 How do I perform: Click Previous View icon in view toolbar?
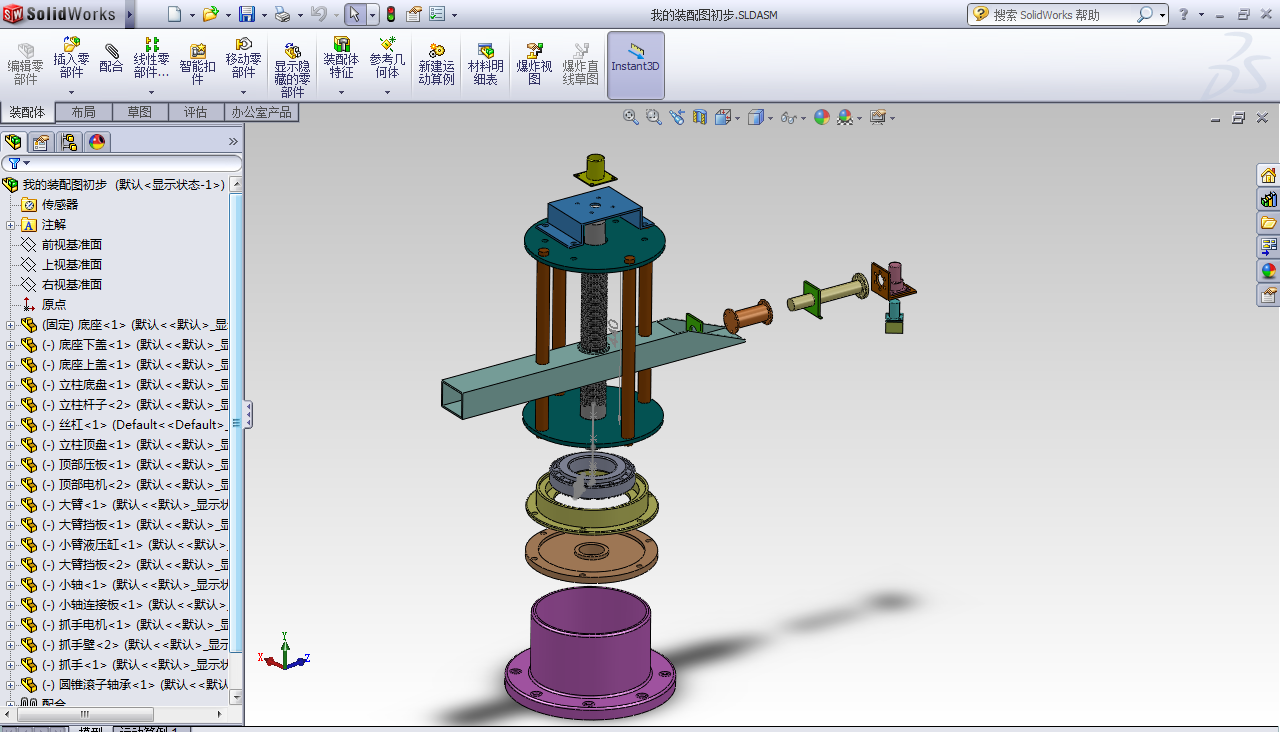677,117
